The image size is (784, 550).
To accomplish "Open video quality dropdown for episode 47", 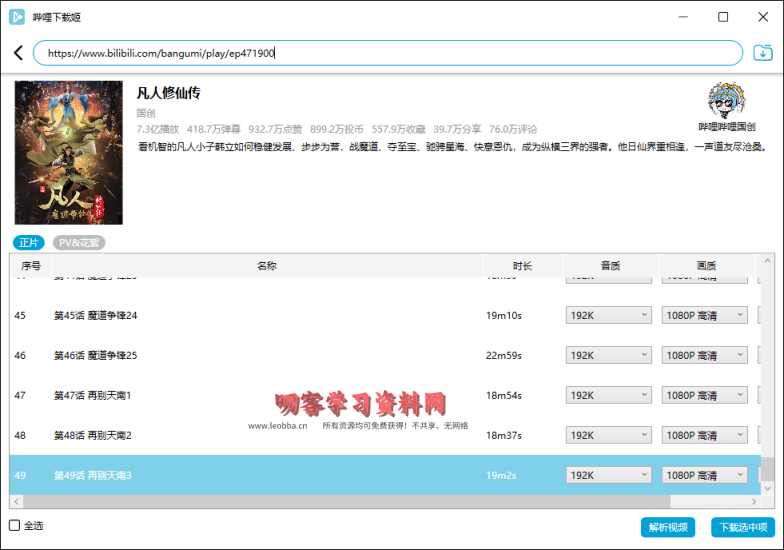I will [704, 396].
